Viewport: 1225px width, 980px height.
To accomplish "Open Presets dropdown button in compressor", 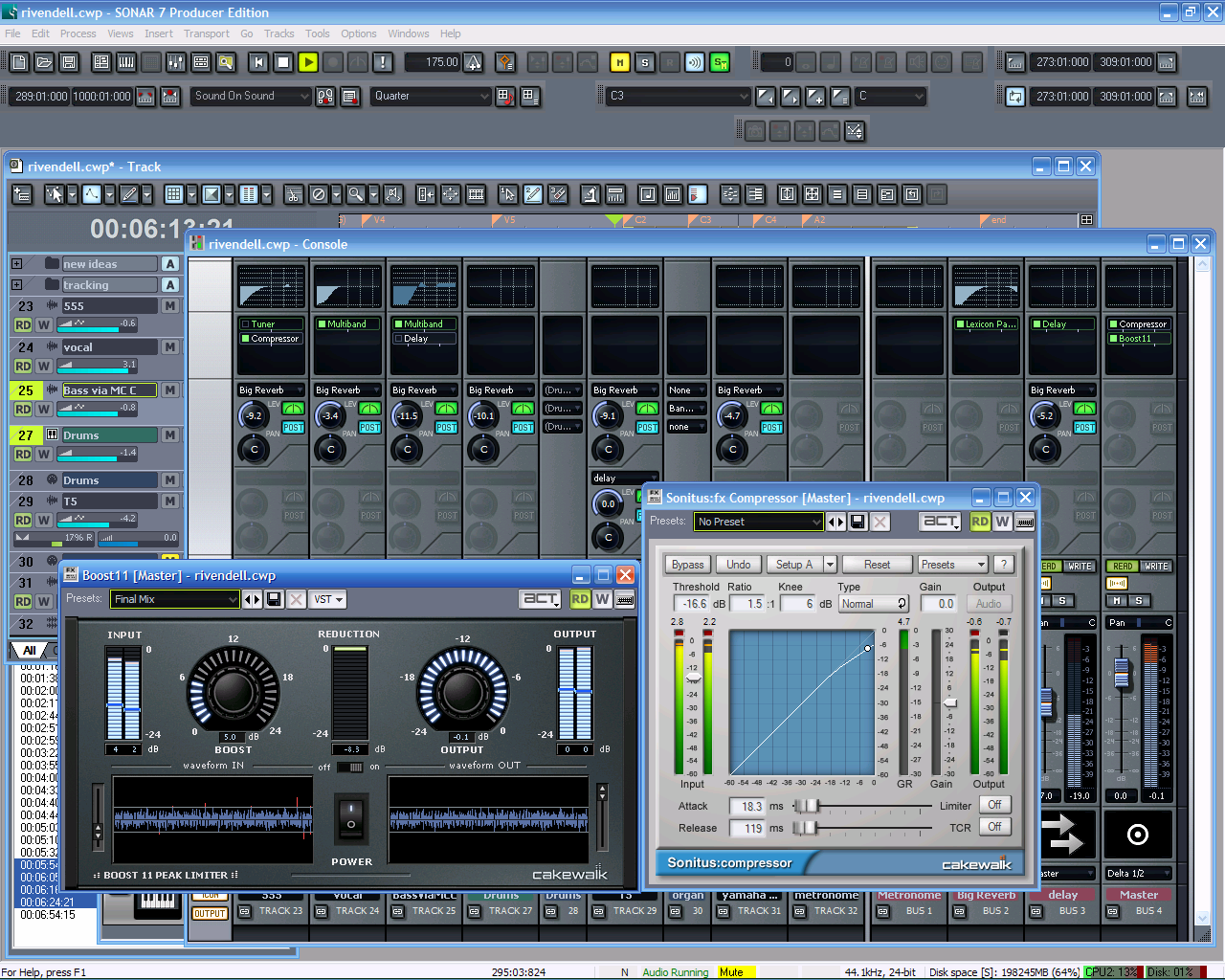I will pyautogui.click(x=952, y=565).
